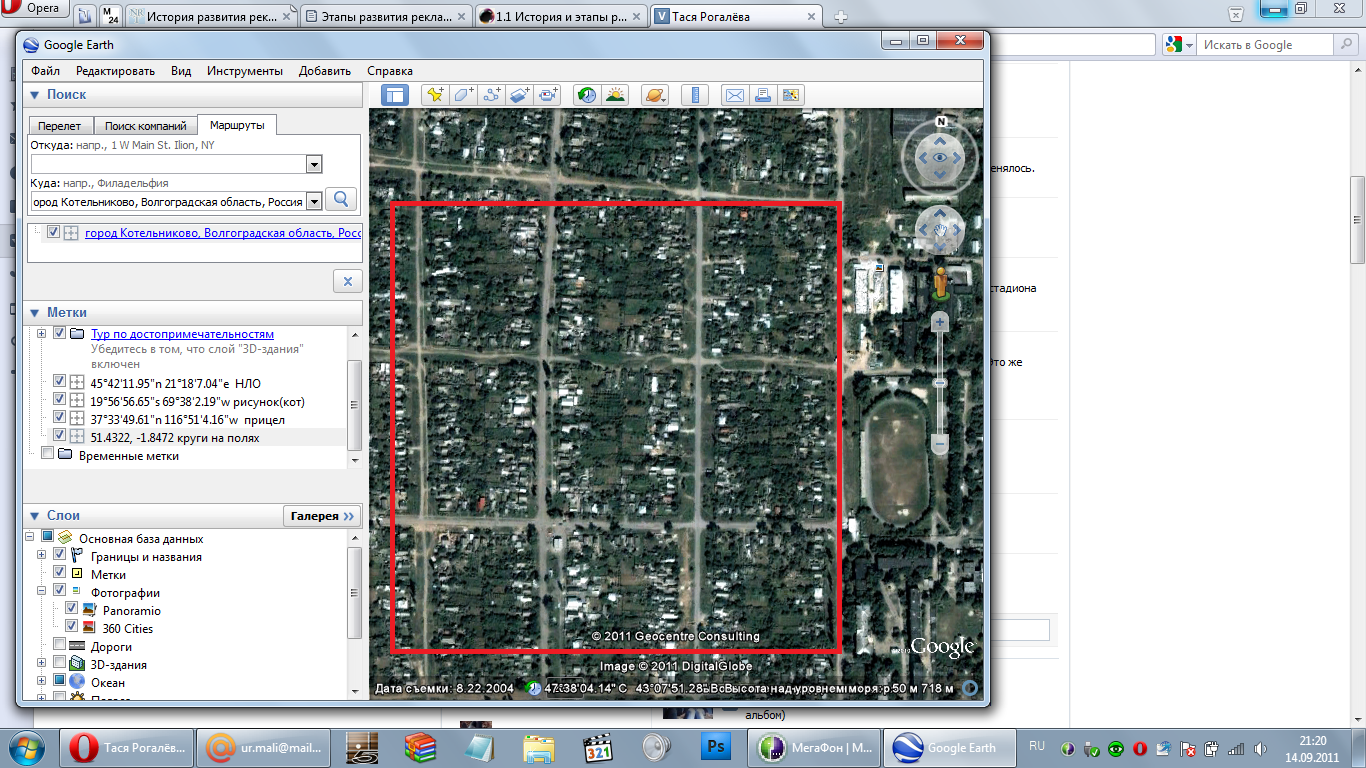
Task: Uncheck the Котельниково search result checkbox
Action: pyautogui.click(x=53, y=232)
